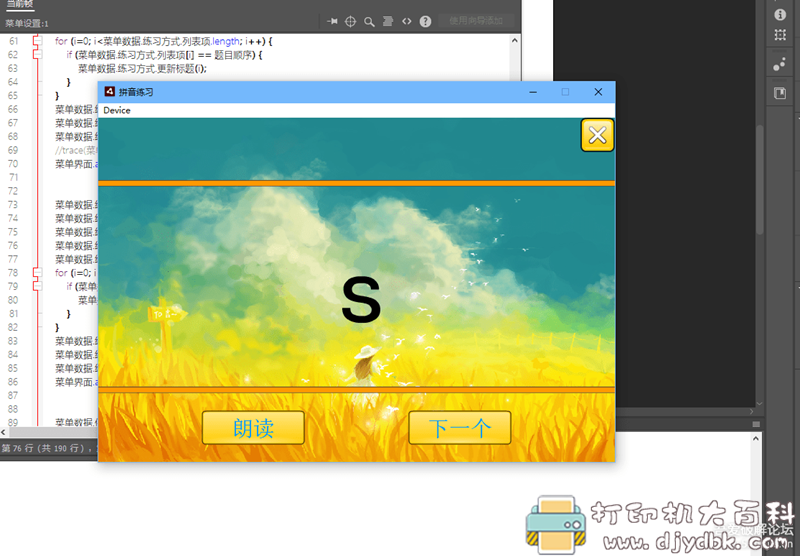This screenshot has width=800, height=556.
Task: Click the 使用向导添加 button
Action: point(476,20)
